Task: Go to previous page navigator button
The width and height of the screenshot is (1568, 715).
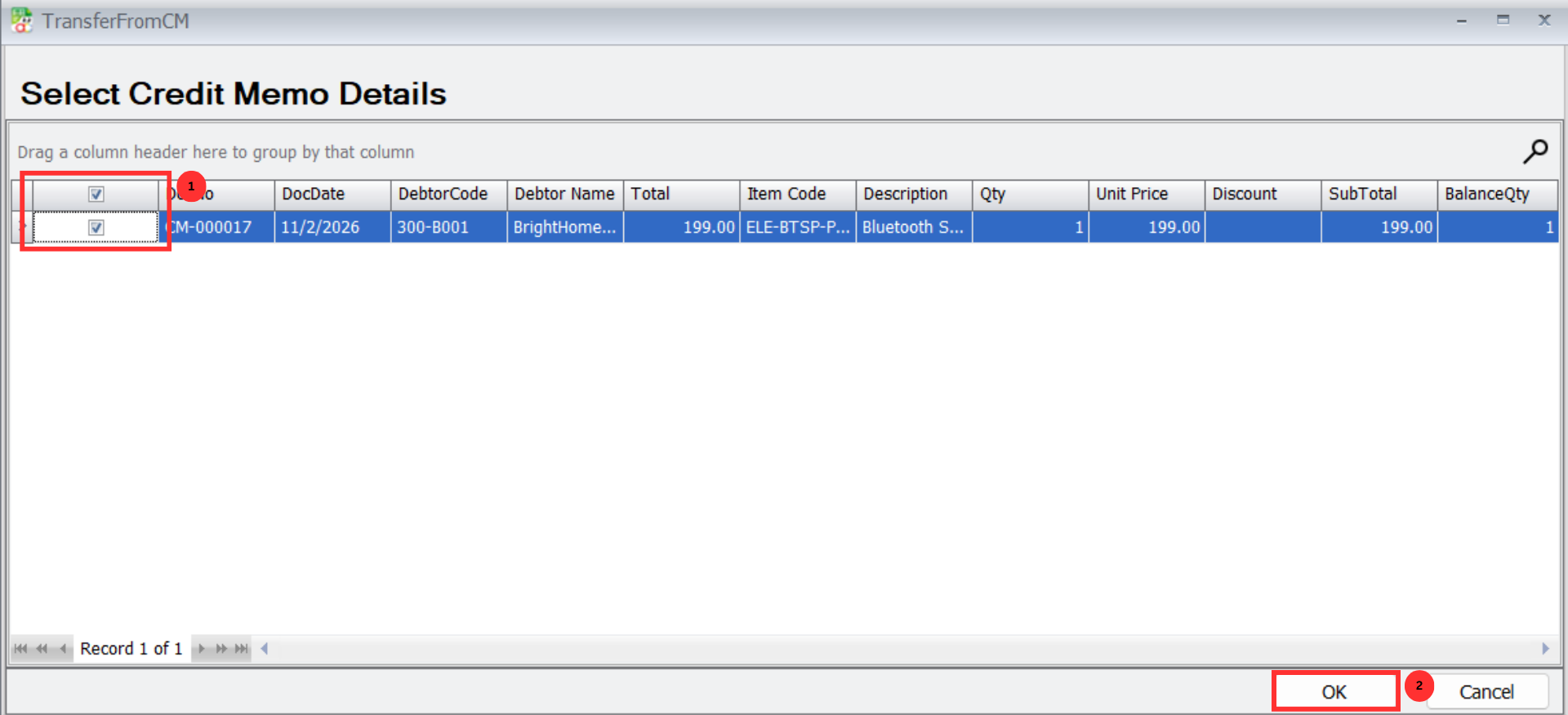Action: tap(42, 649)
